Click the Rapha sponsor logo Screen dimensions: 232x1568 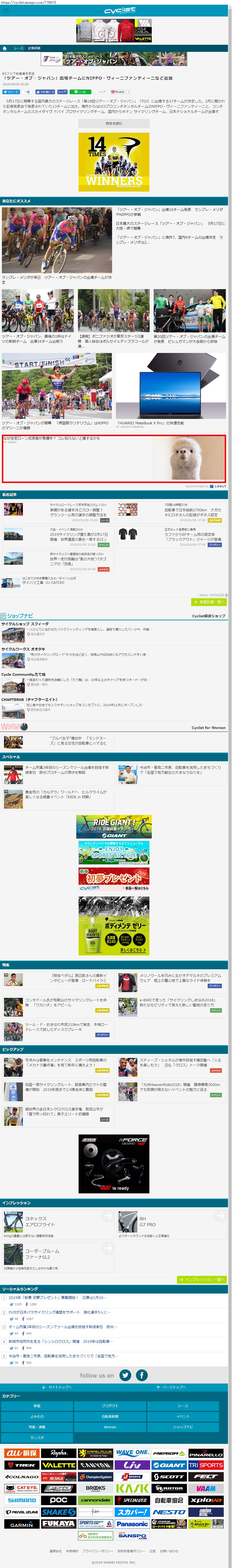pos(59,1453)
